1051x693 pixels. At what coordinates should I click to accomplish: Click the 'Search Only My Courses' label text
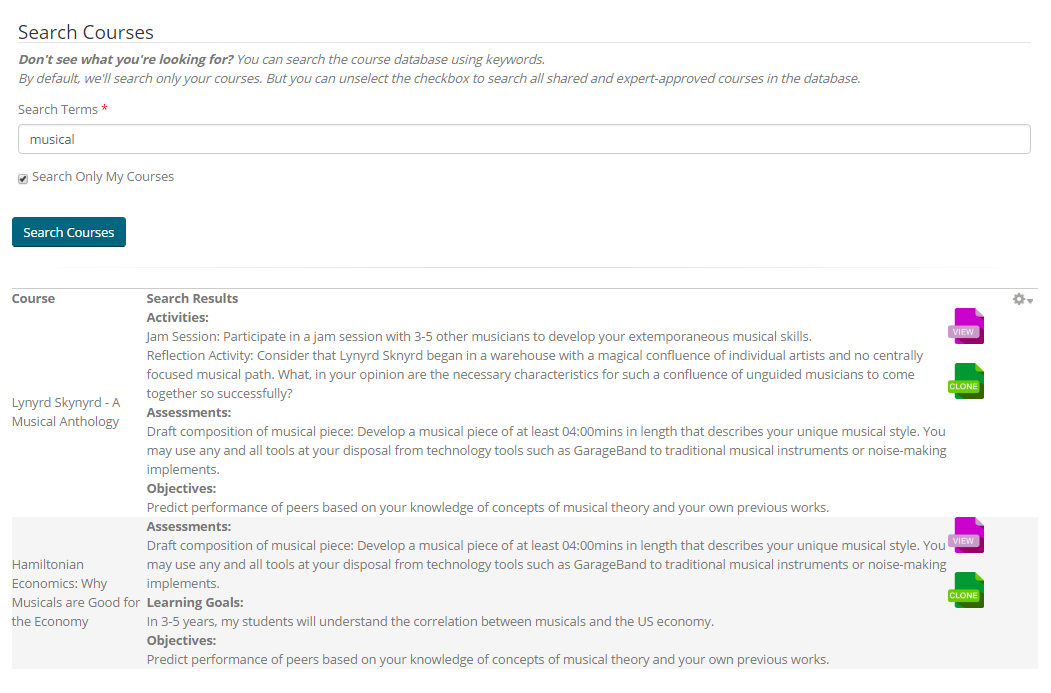[103, 177]
